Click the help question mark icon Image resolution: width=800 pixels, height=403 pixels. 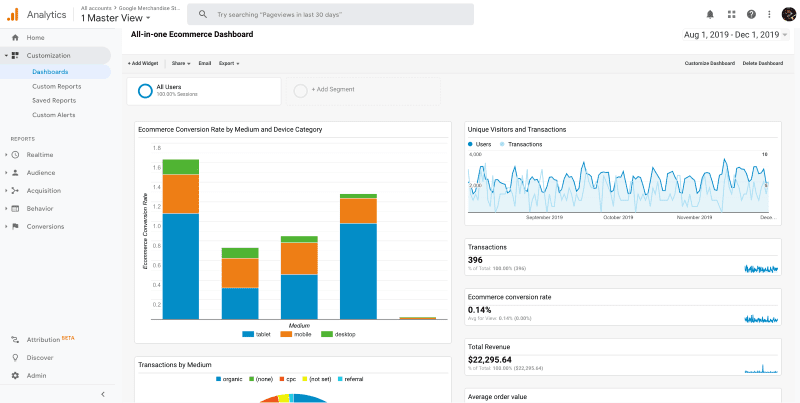[751, 14]
